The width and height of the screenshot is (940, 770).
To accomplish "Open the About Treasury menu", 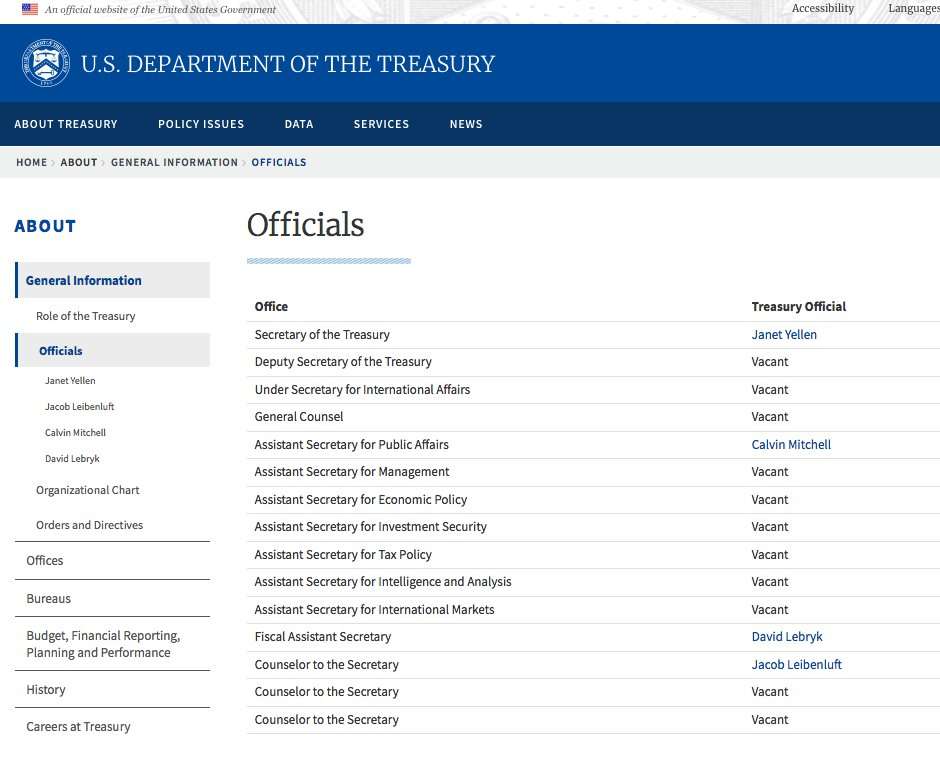I will pos(66,124).
